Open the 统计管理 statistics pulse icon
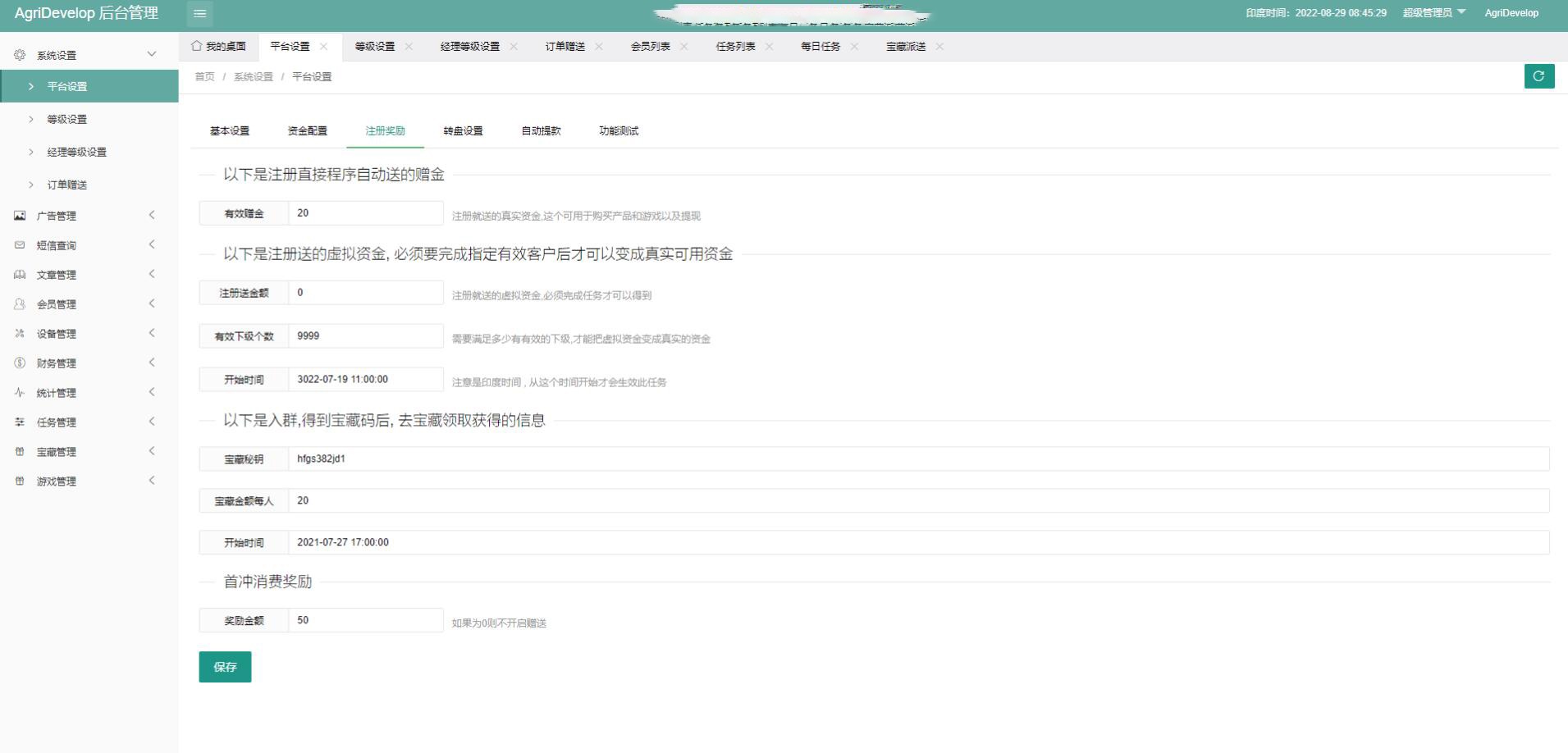Viewport: 1568px width, 753px height. click(x=20, y=392)
